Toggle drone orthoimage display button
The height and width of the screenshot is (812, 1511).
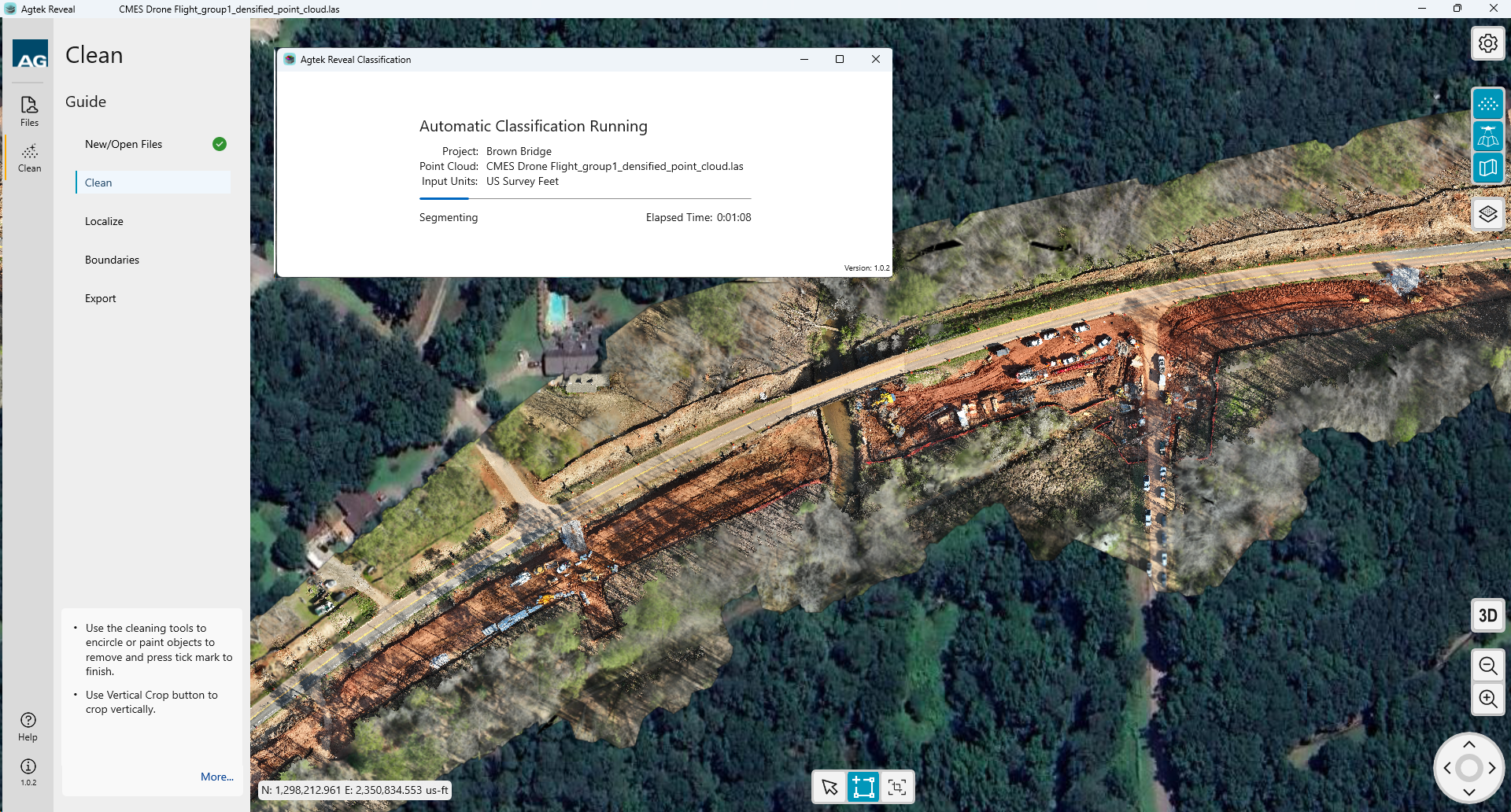(1487, 136)
